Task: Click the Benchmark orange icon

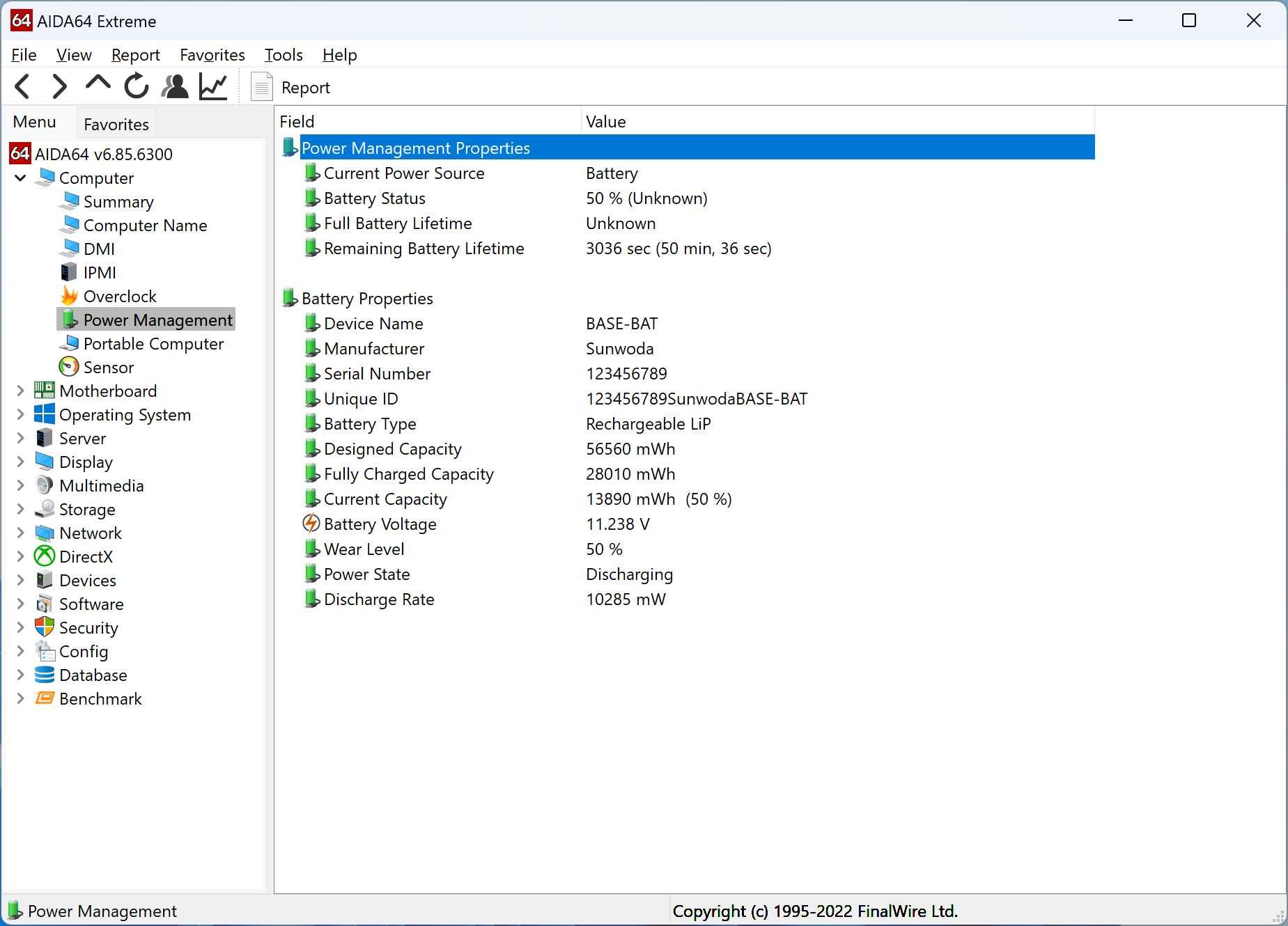Action: tap(45, 698)
